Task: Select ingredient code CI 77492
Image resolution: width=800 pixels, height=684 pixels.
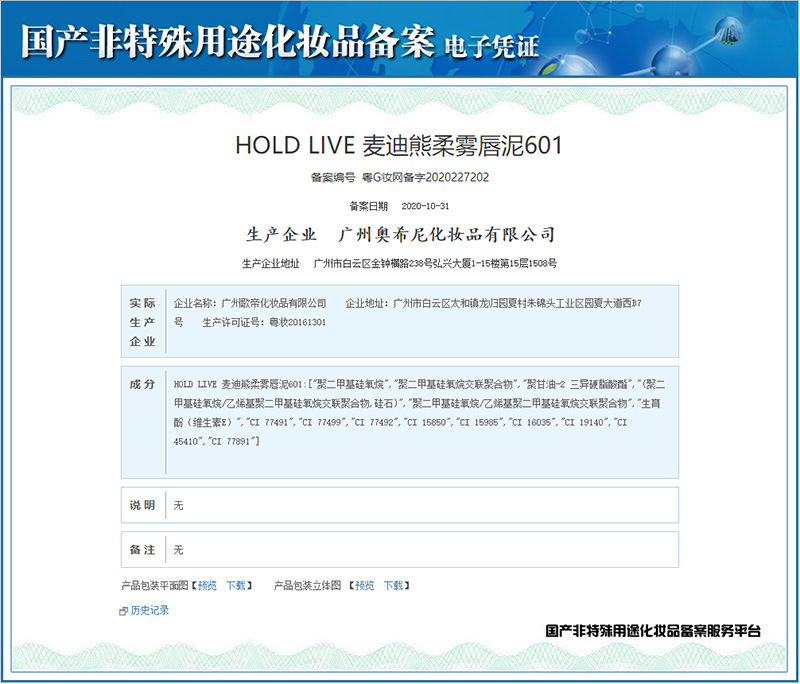Action: pyautogui.click(x=376, y=422)
